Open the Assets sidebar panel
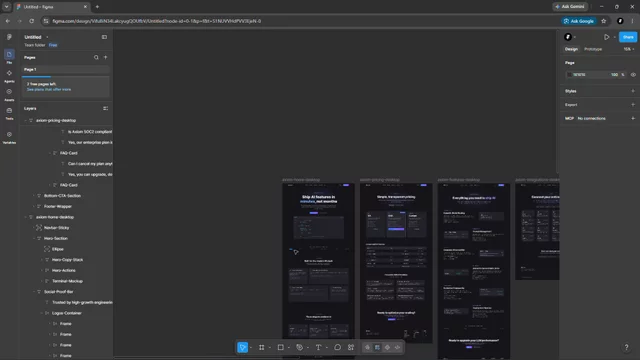Image resolution: width=640 pixels, height=360 pixels. [x=9, y=94]
